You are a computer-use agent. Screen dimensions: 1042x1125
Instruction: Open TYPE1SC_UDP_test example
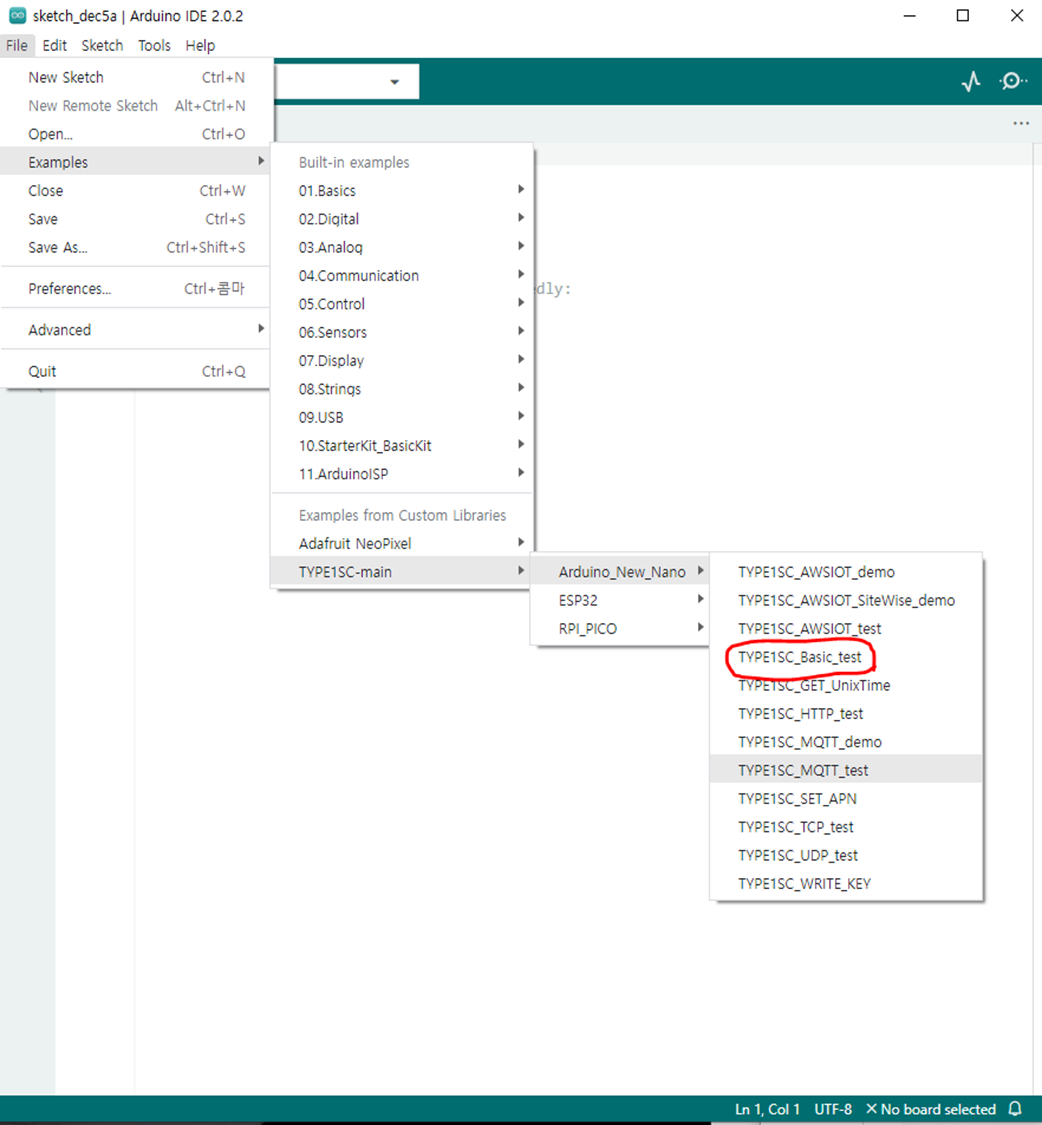846,855
